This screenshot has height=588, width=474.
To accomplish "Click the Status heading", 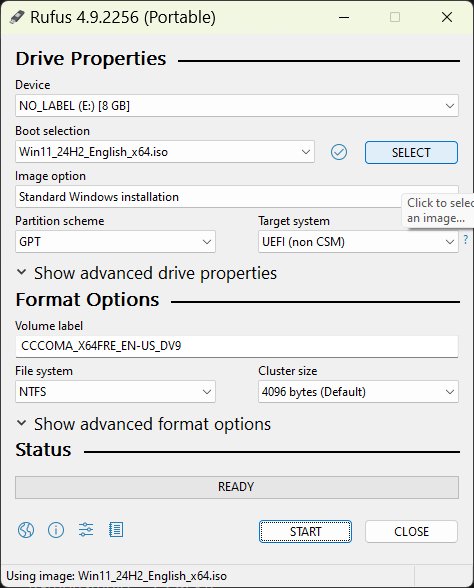I will (x=43, y=450).
